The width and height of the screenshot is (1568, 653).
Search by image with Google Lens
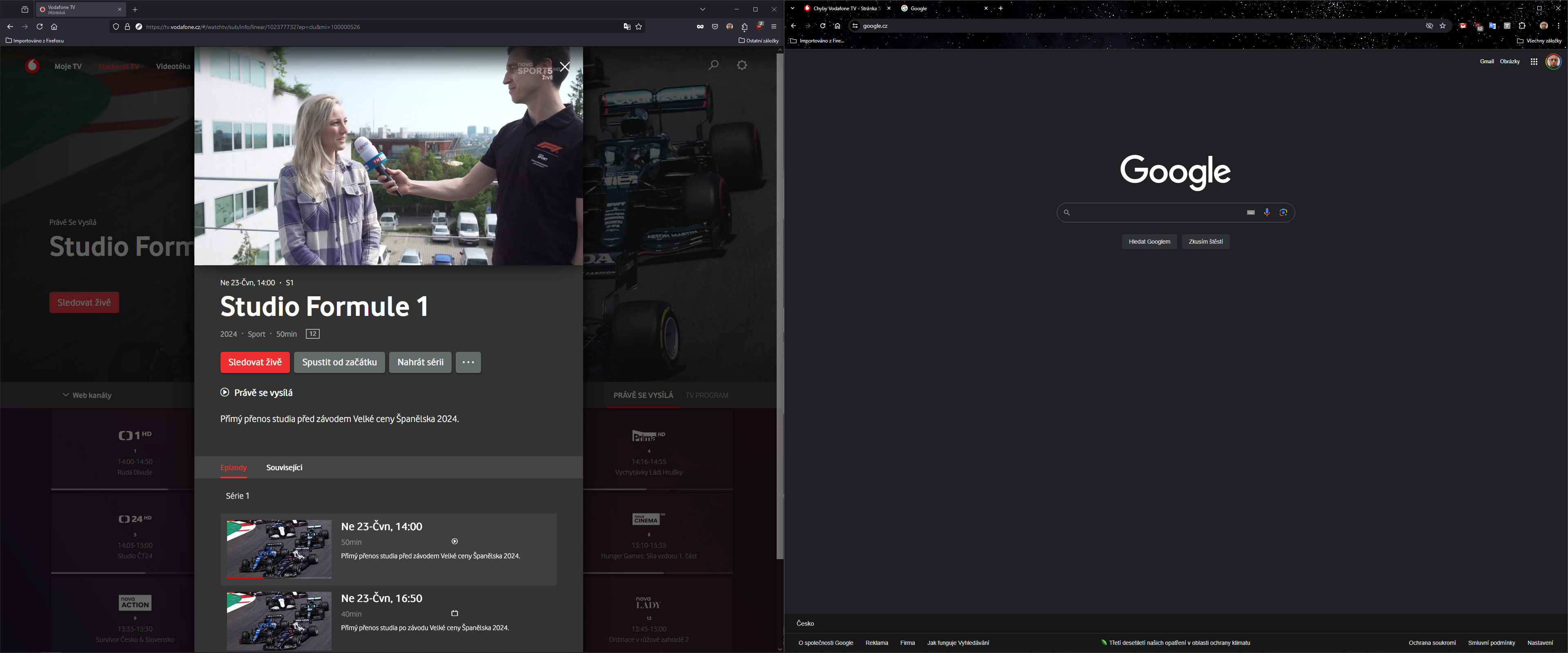tap(1283, 212)
